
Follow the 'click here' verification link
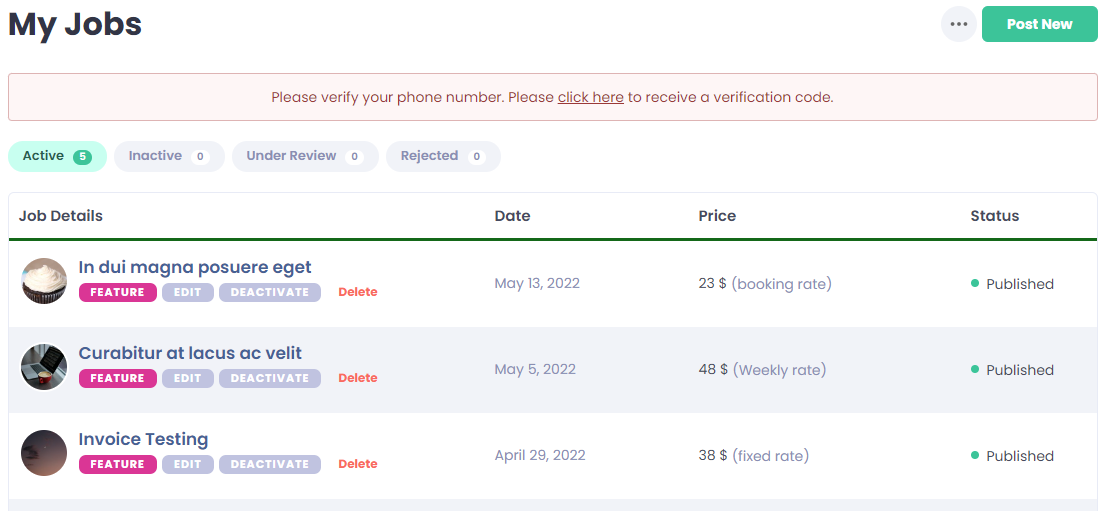tap(590, 97)
